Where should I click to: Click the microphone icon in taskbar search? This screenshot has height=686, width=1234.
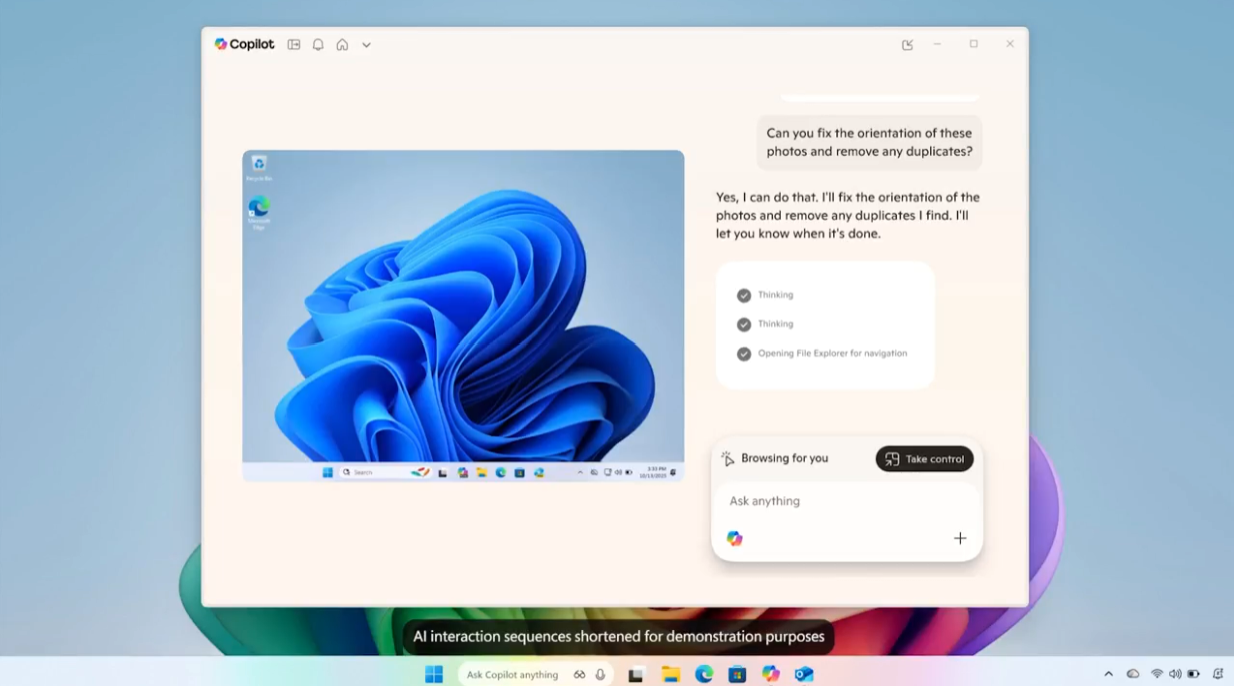point(600,675)
